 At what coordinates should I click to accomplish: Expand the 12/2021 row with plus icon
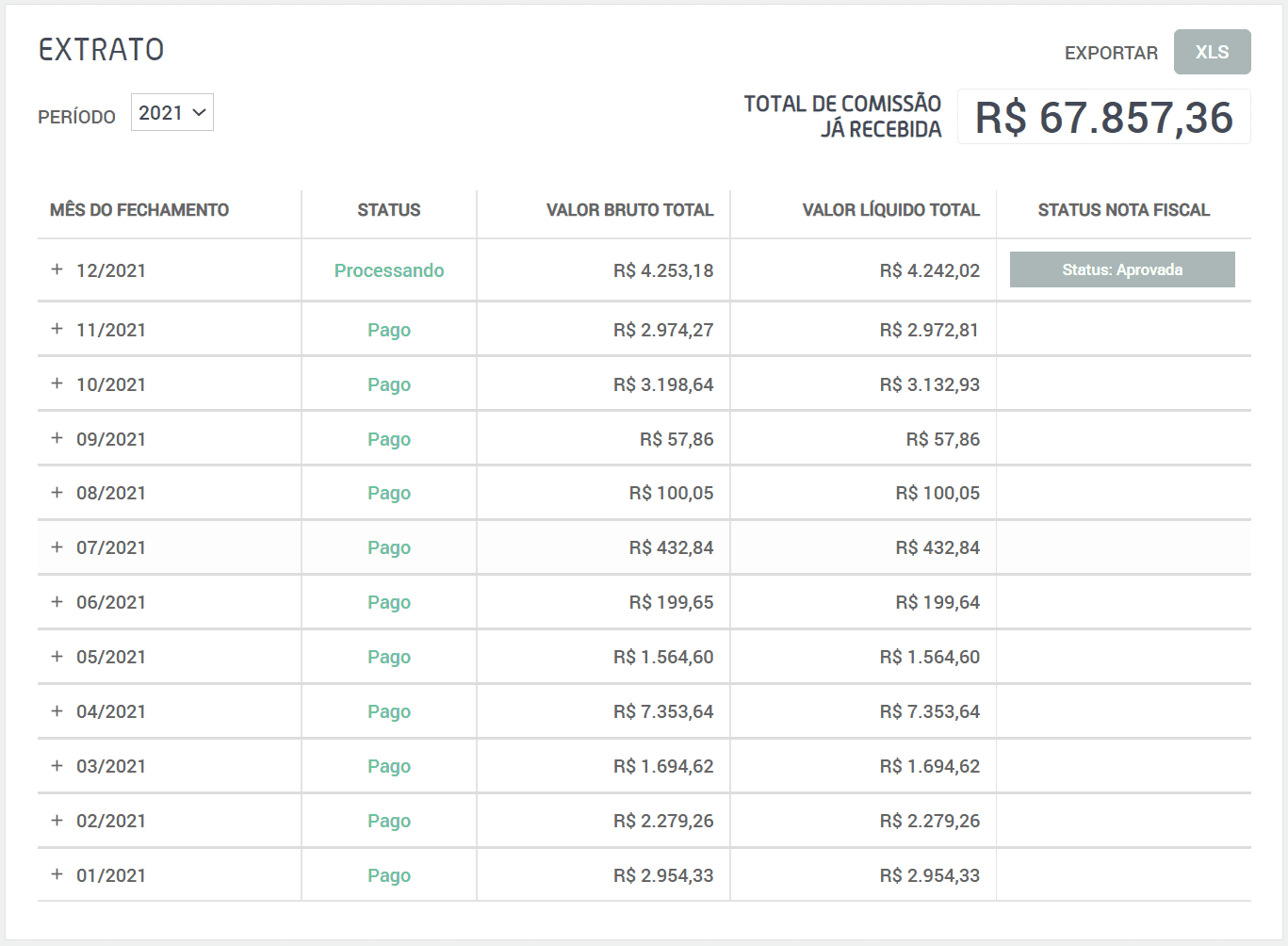tap(57, 269)
